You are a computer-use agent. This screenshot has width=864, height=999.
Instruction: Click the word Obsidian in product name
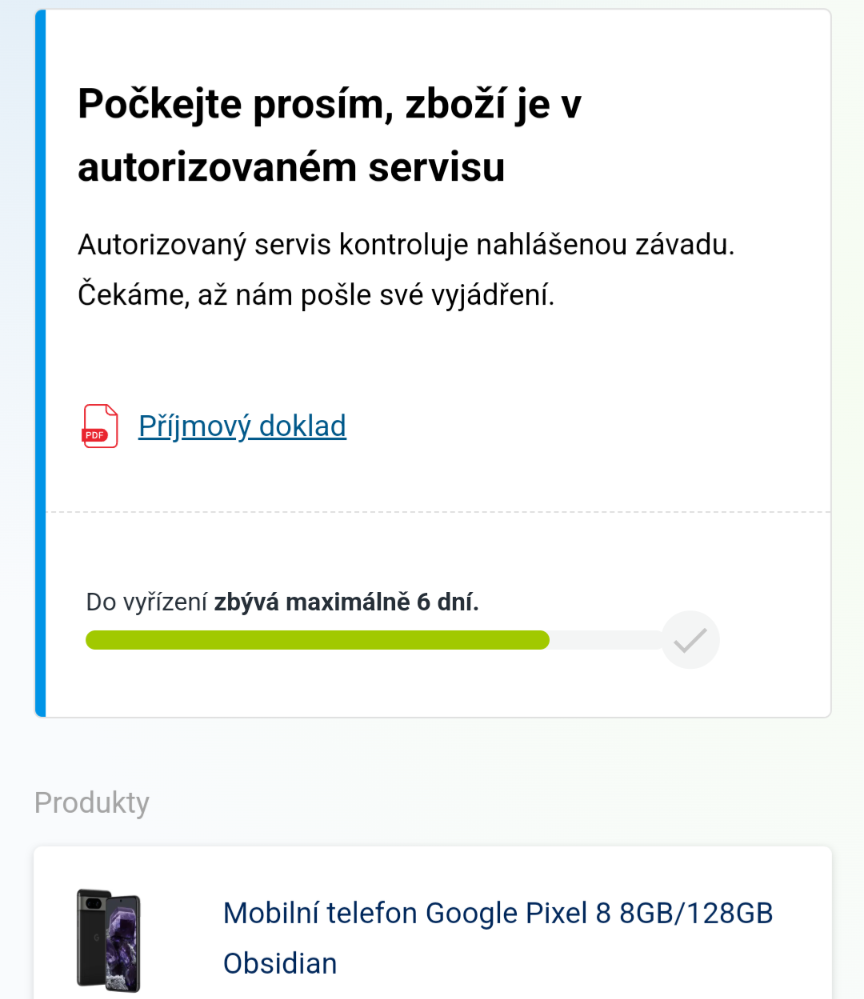[280, 963]
